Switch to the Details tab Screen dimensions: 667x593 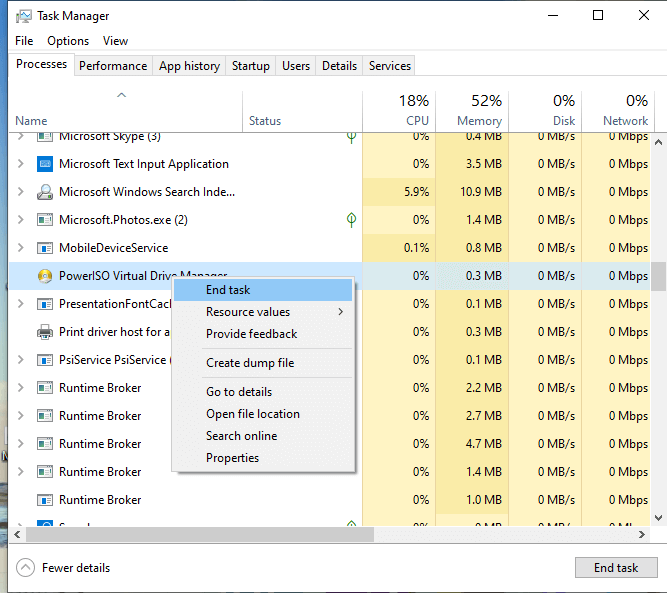339,66
